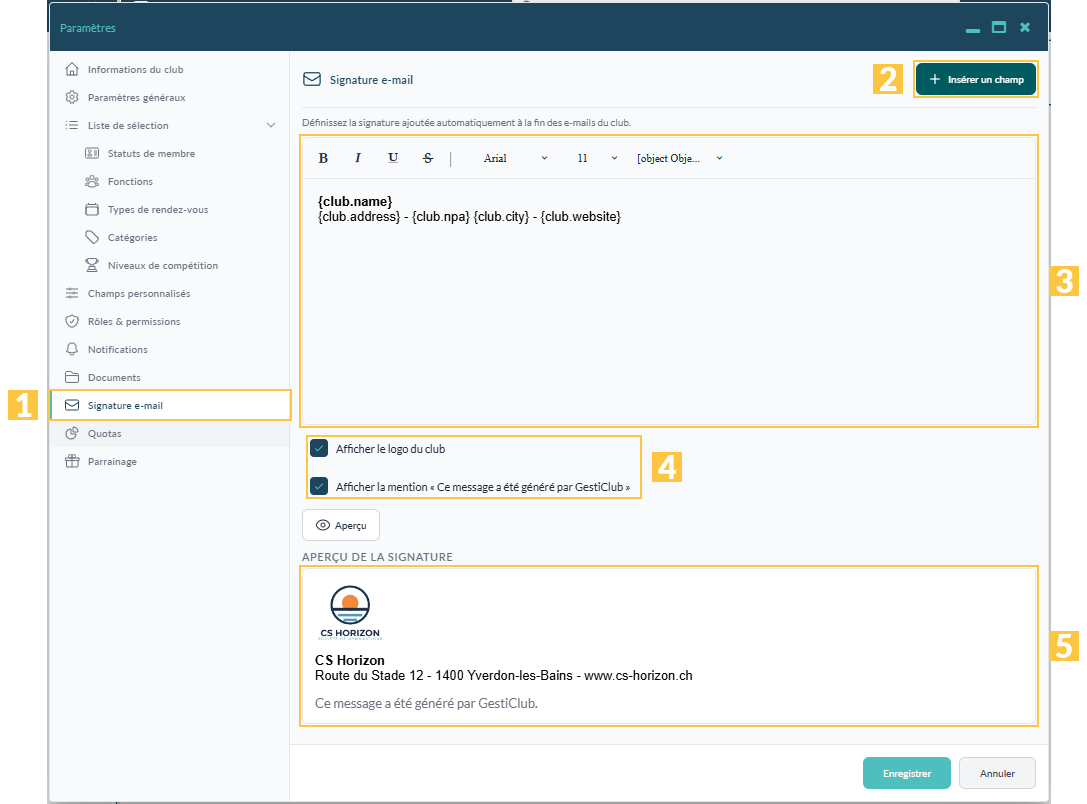The image size is (1087, 804).
Task: Click Annuler to discard changes
Action: coord(997,773)
